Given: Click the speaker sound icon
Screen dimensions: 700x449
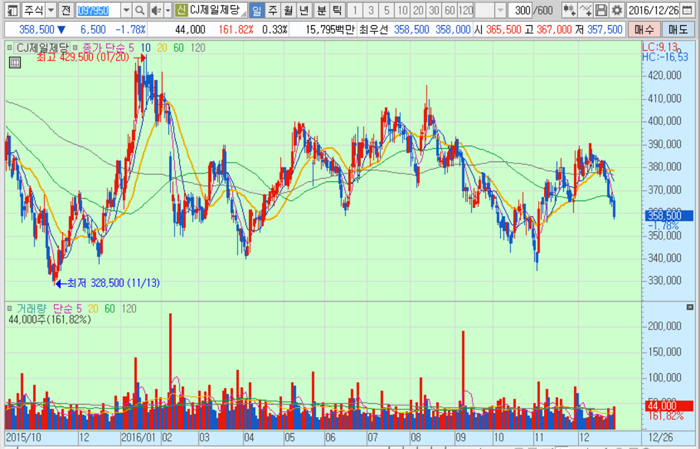Looking at the screenshot, I should click(154, 10).
